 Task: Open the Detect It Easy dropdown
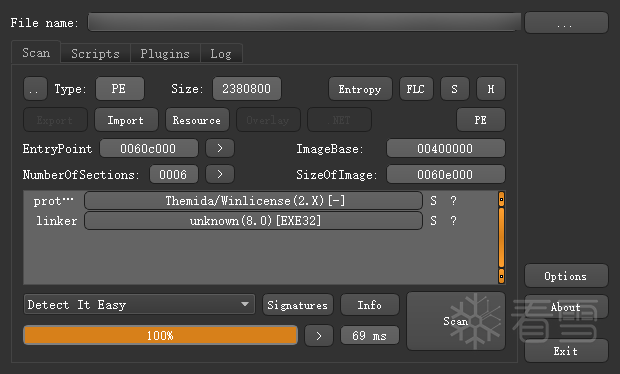[139, 304]
